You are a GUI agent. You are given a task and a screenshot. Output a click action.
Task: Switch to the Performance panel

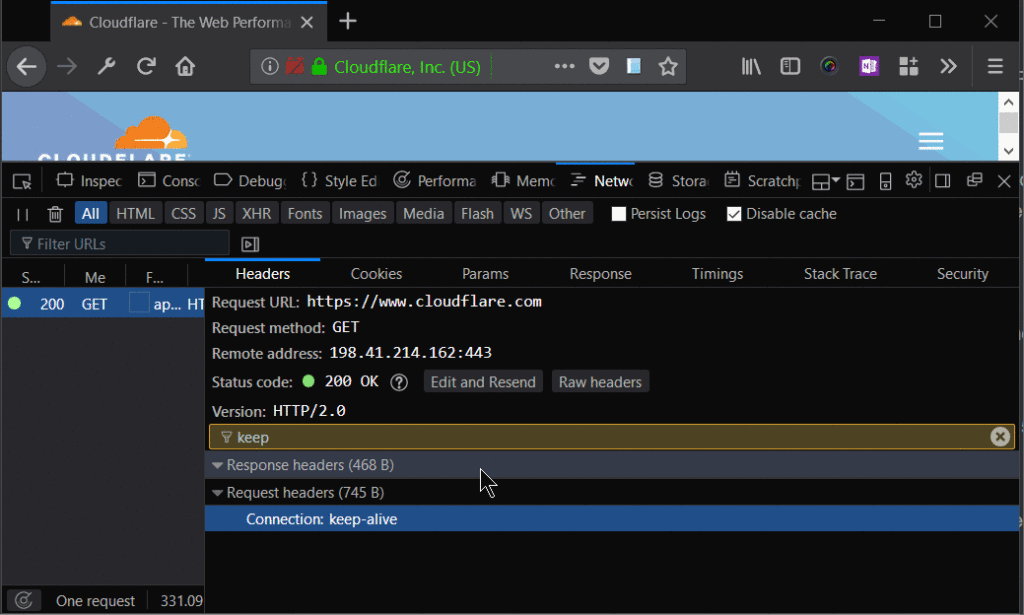click(x=436, y=181)
